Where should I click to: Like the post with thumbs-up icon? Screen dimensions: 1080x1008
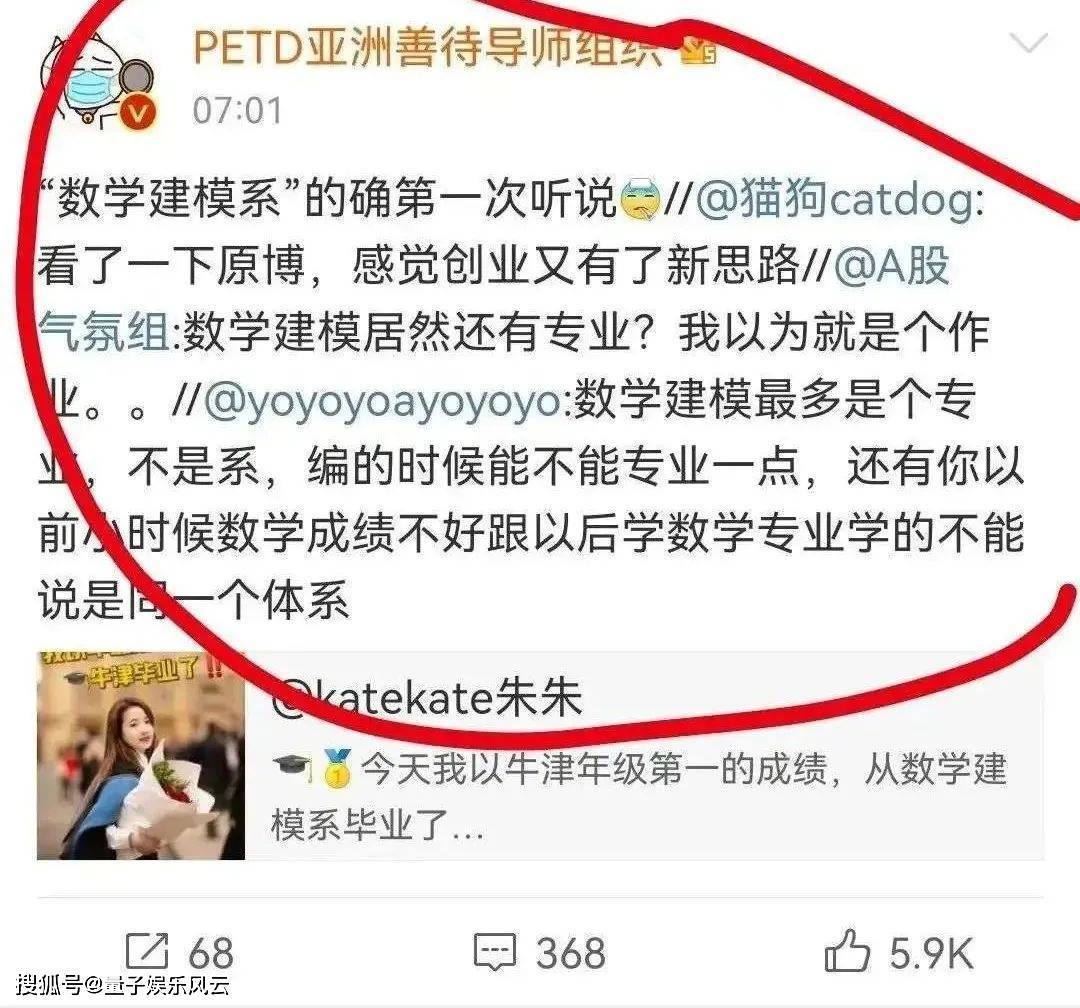tap(847, 951)
